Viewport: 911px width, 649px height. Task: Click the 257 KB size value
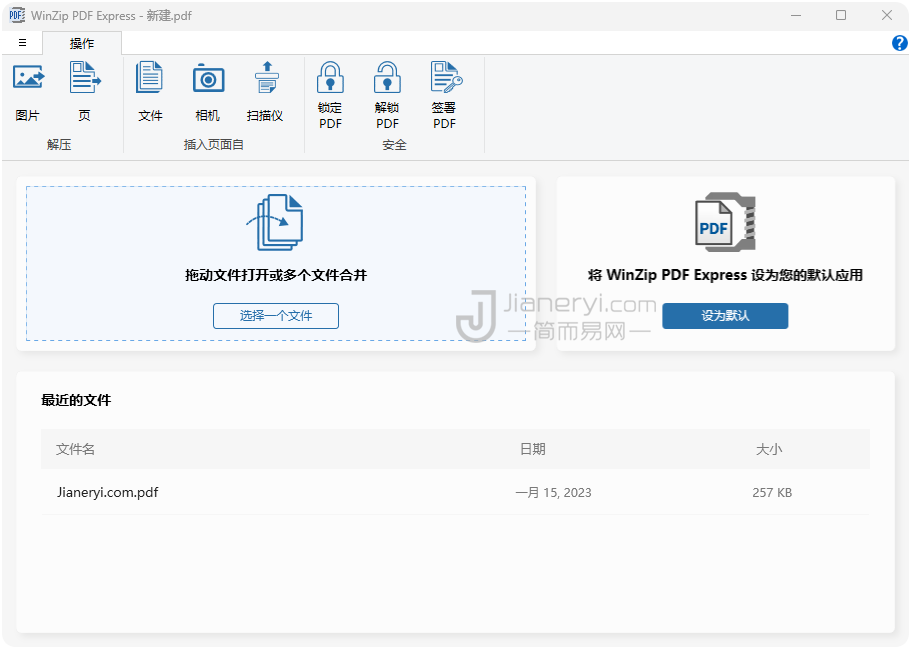(772, 493)
